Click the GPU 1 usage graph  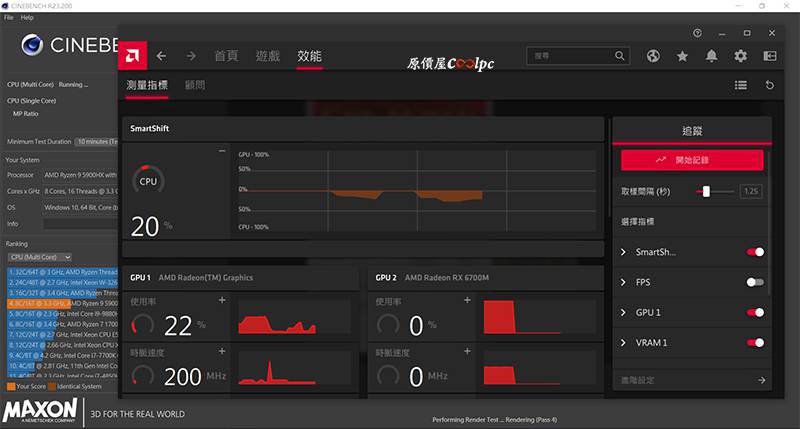pos(294,317)
